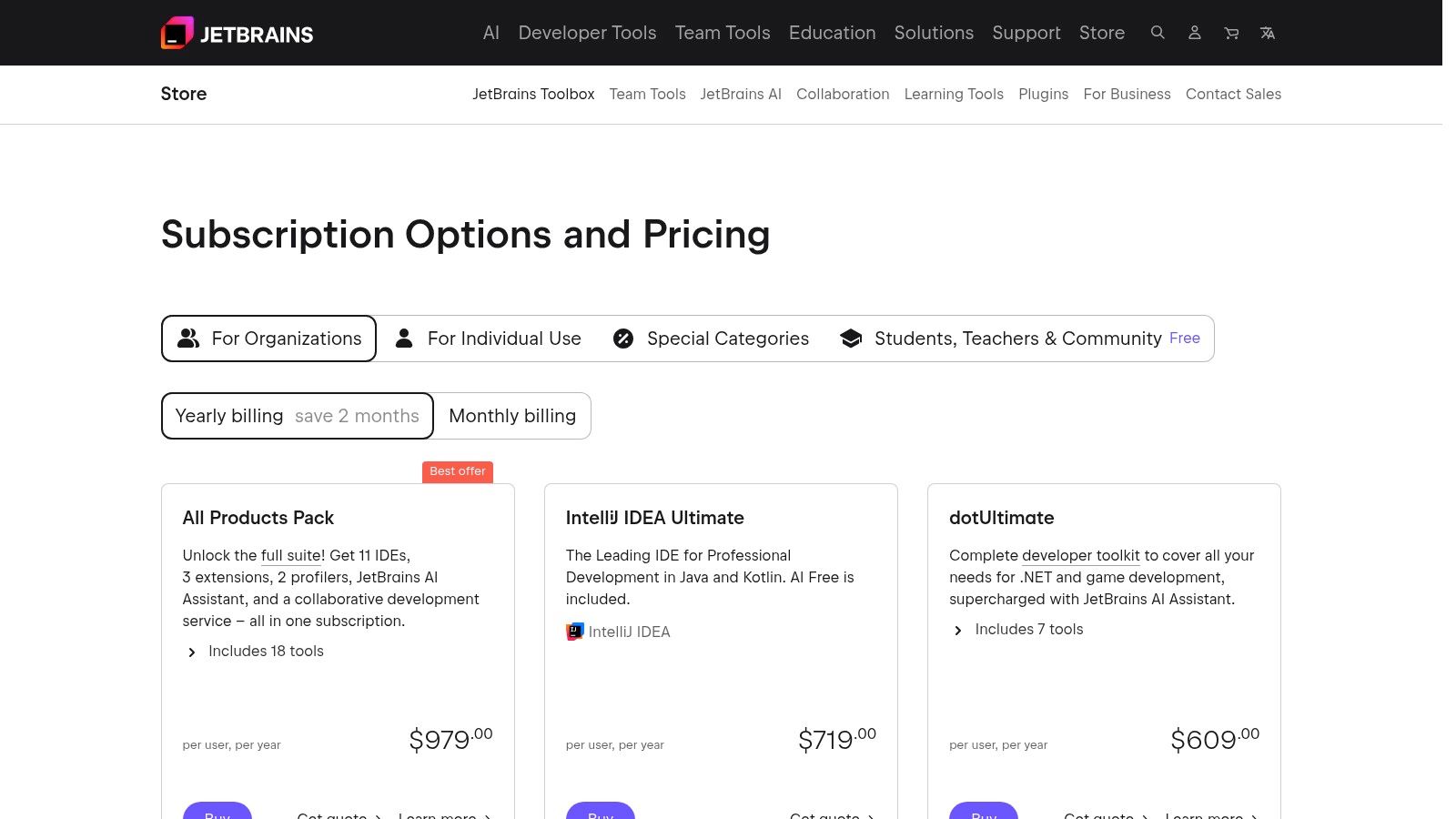The image size is (1456, 819).
Task: Open Contact Sales in the store navigation
Action: (1233, 94)
